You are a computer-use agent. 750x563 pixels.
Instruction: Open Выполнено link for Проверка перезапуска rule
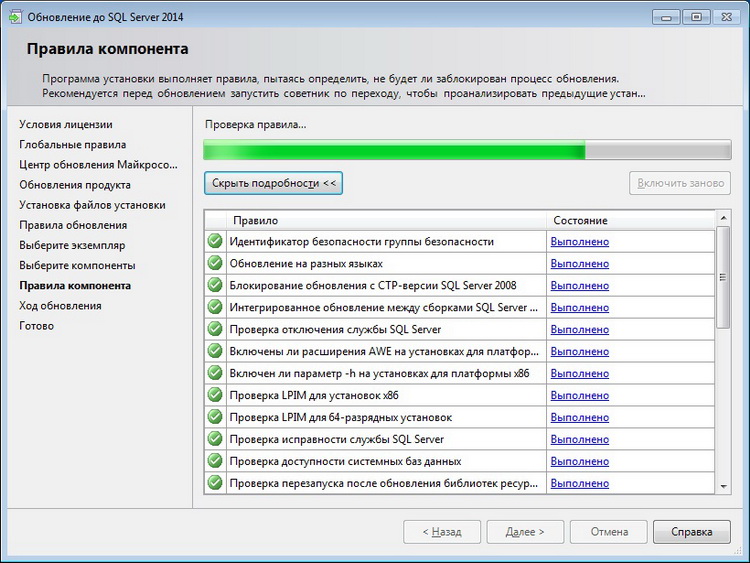click(580, 484)
